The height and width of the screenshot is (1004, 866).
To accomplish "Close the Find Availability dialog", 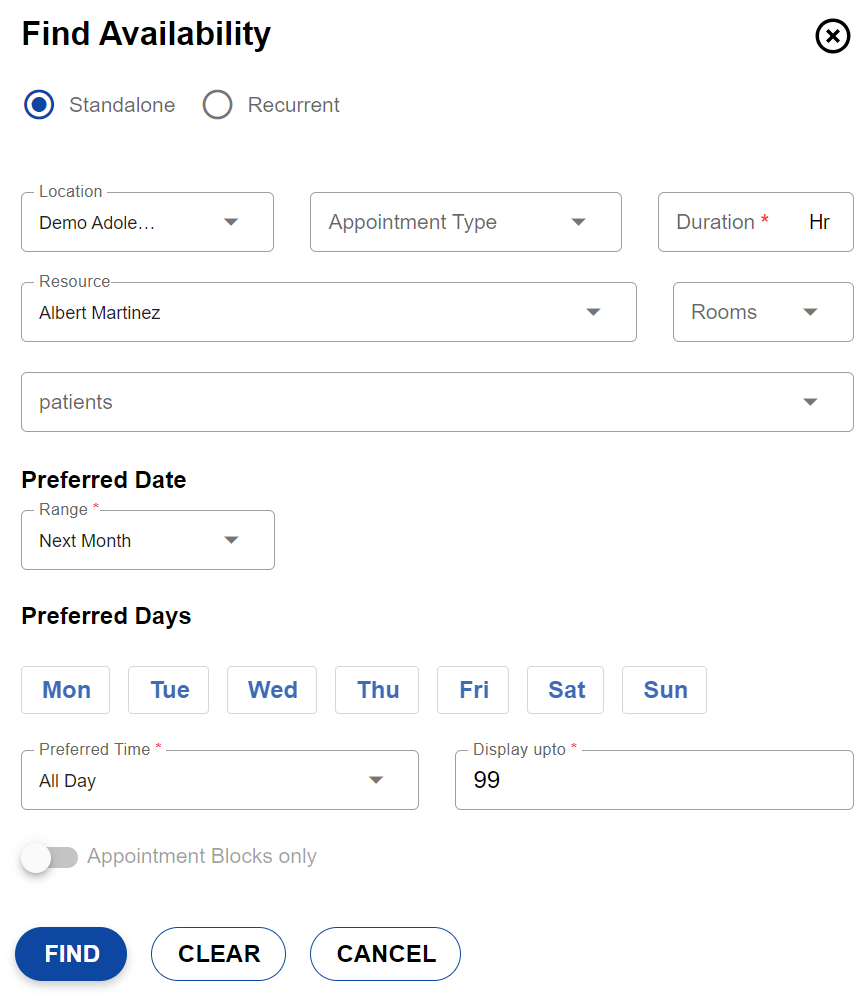I will pyautogui.click(x=832, y=37).
